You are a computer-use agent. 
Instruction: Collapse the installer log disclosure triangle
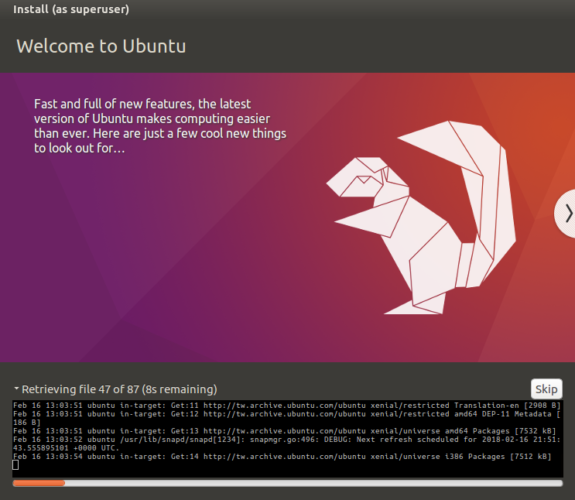(x=17, y=388)
